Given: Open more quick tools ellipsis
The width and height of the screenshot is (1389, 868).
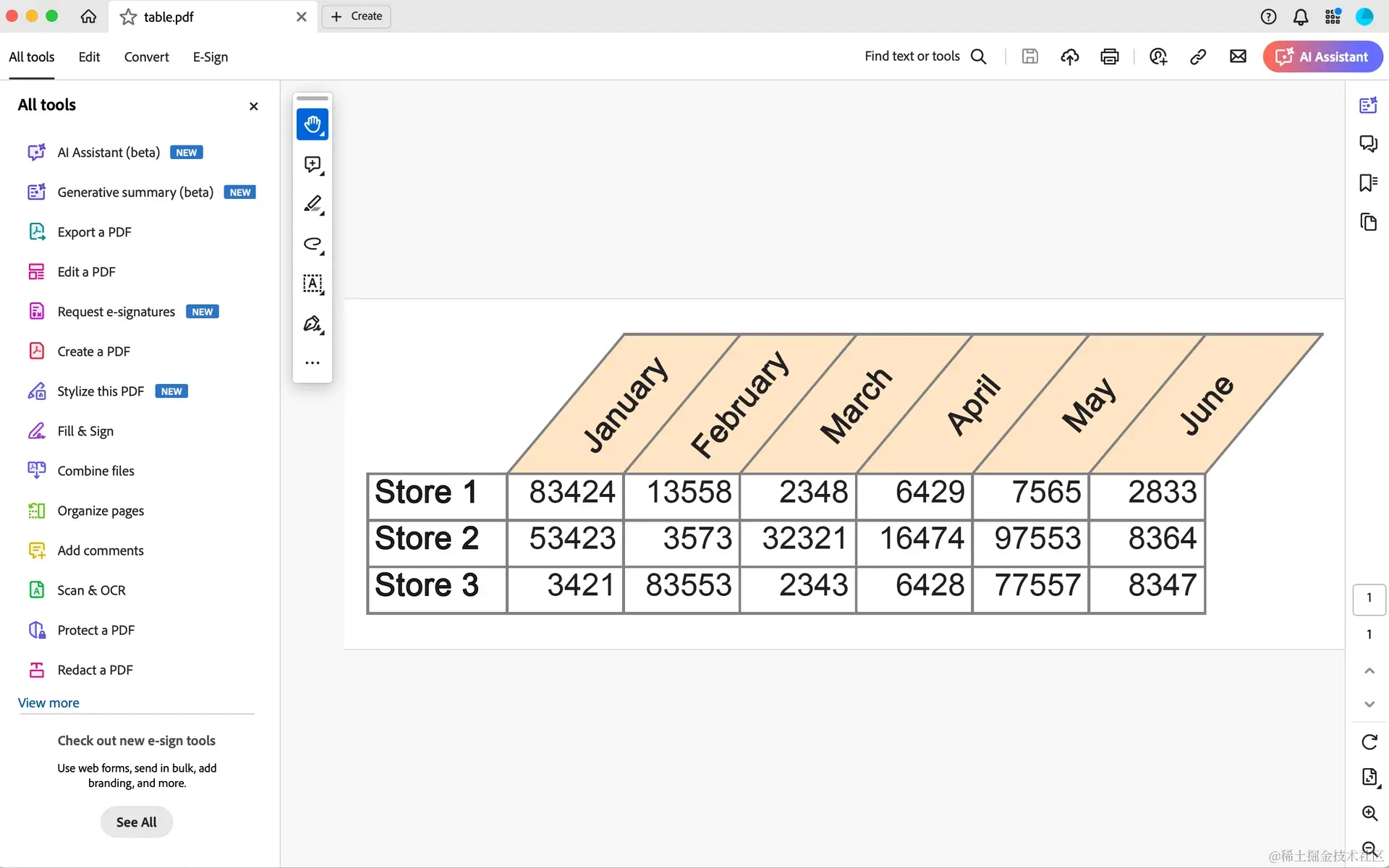Looking at the screenshot, I should (x=312, y=363).
